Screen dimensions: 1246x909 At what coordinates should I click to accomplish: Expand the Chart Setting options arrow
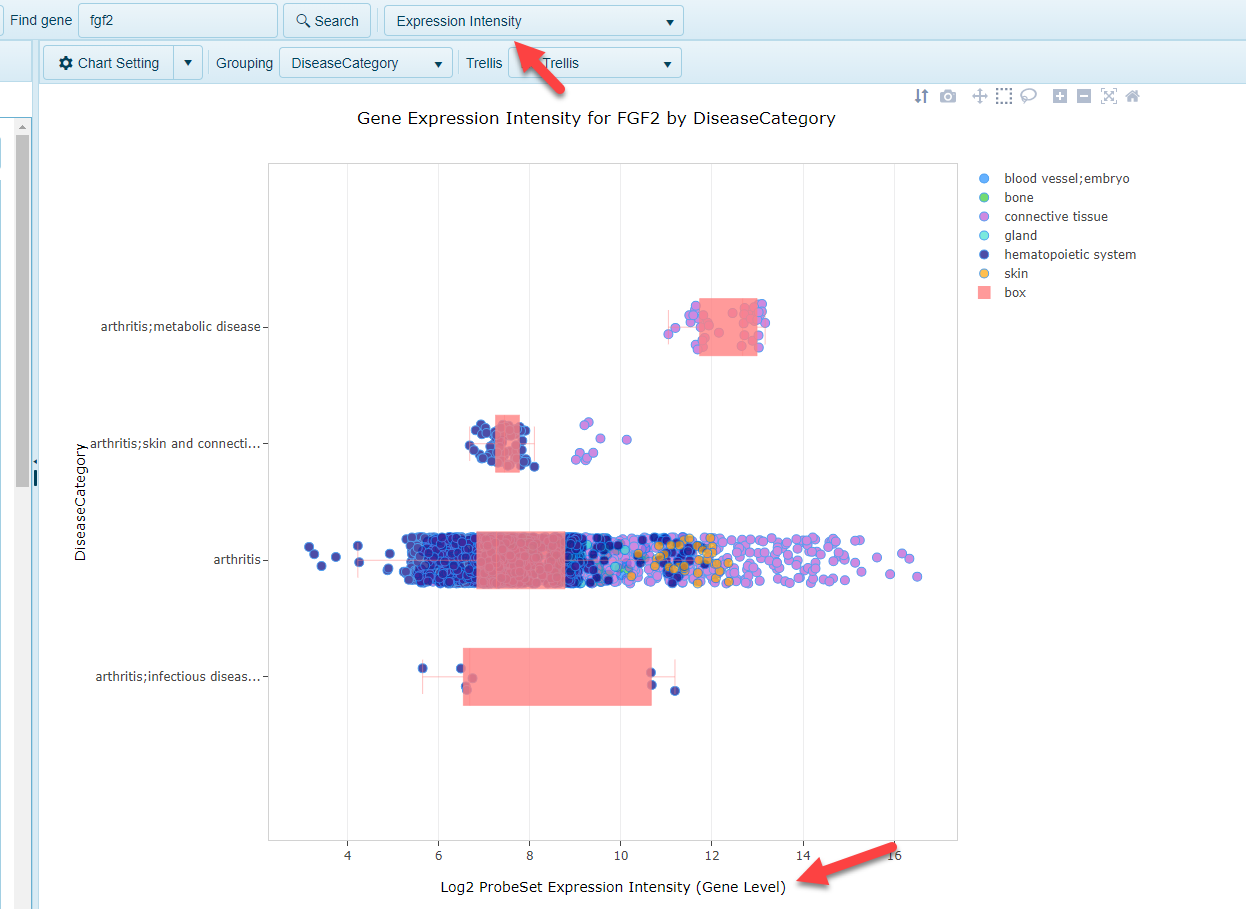(188, 62)
